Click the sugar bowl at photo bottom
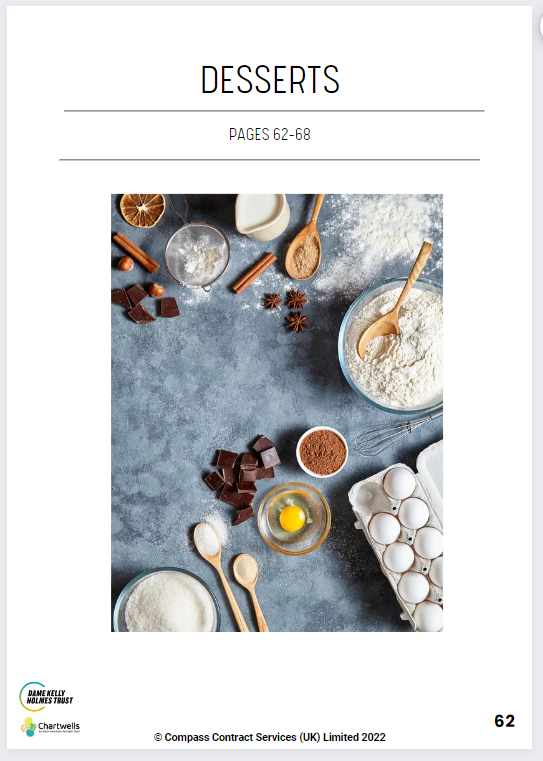543x761 pixels. [167, 601]
